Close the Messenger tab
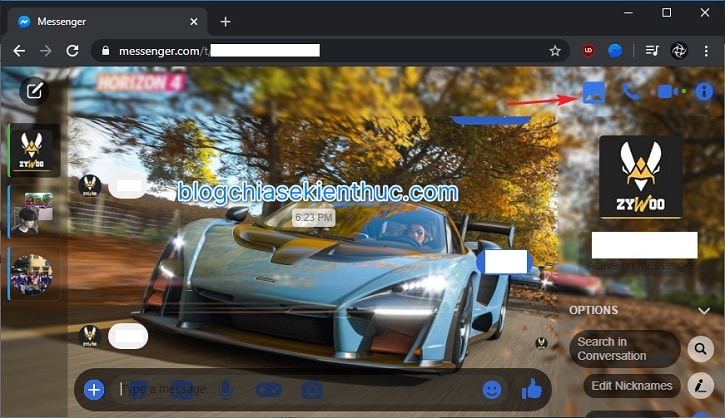Image resolution: width=725 pixels, height=418 pixels. pos(194,22)
